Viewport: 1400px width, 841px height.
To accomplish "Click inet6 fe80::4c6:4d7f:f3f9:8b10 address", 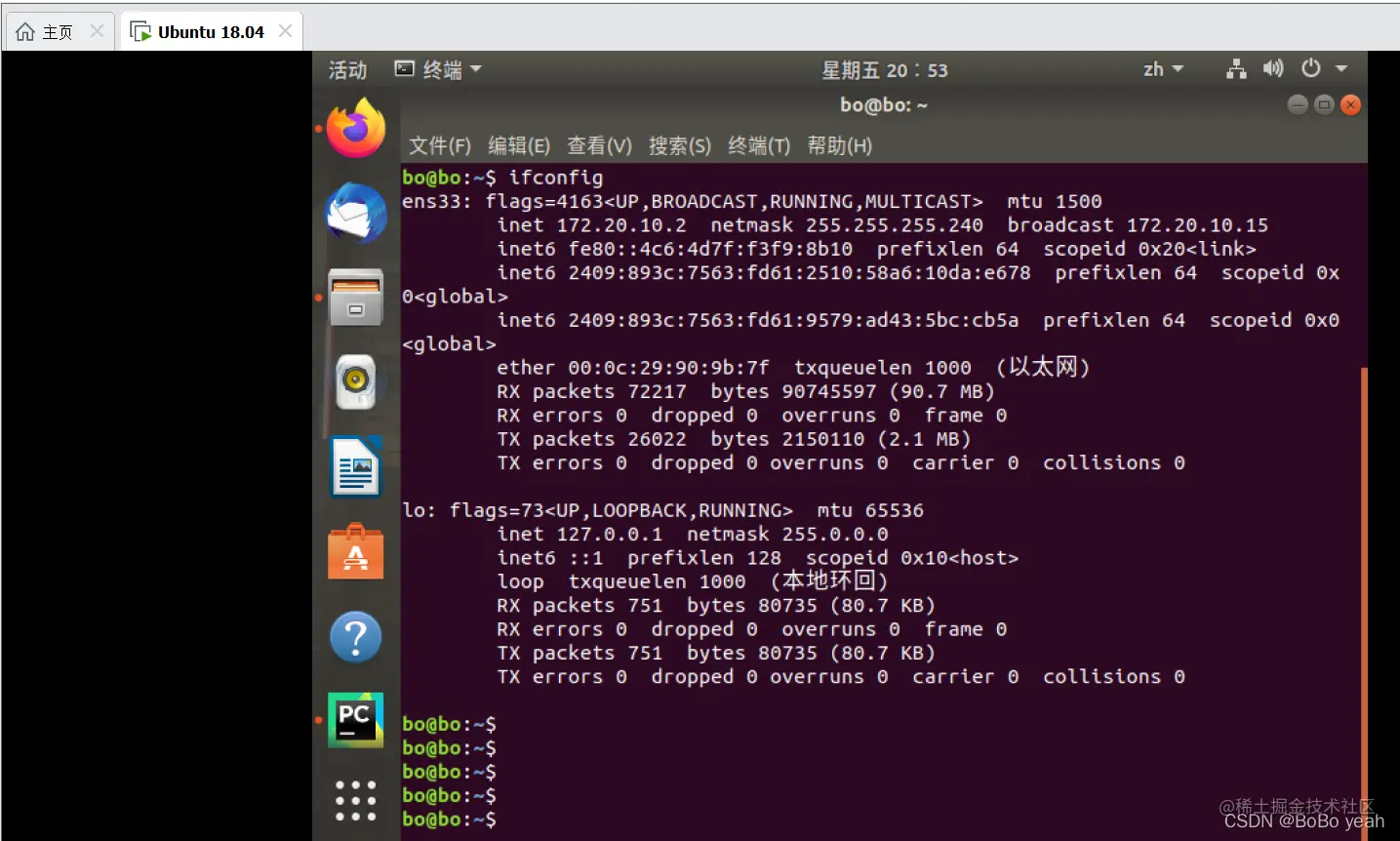I will (710, 250).
